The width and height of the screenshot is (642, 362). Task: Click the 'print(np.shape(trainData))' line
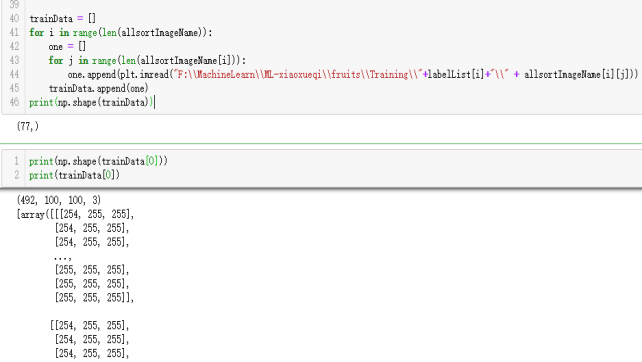[x=91, y=102]
